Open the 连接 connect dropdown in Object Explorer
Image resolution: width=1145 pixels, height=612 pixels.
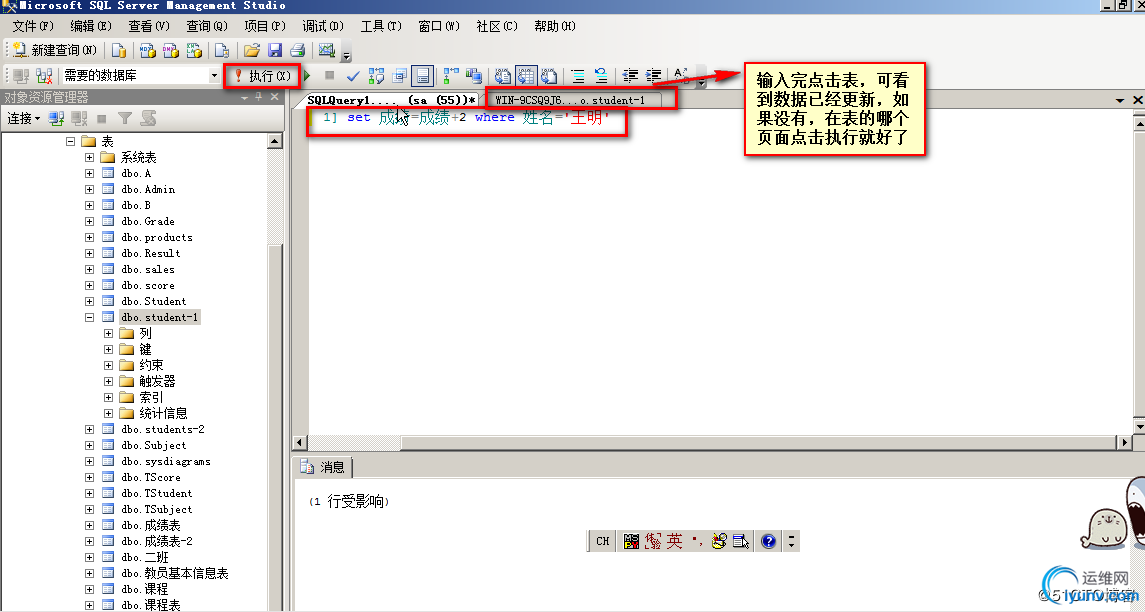pyautogui.click(x=24, y=118)
